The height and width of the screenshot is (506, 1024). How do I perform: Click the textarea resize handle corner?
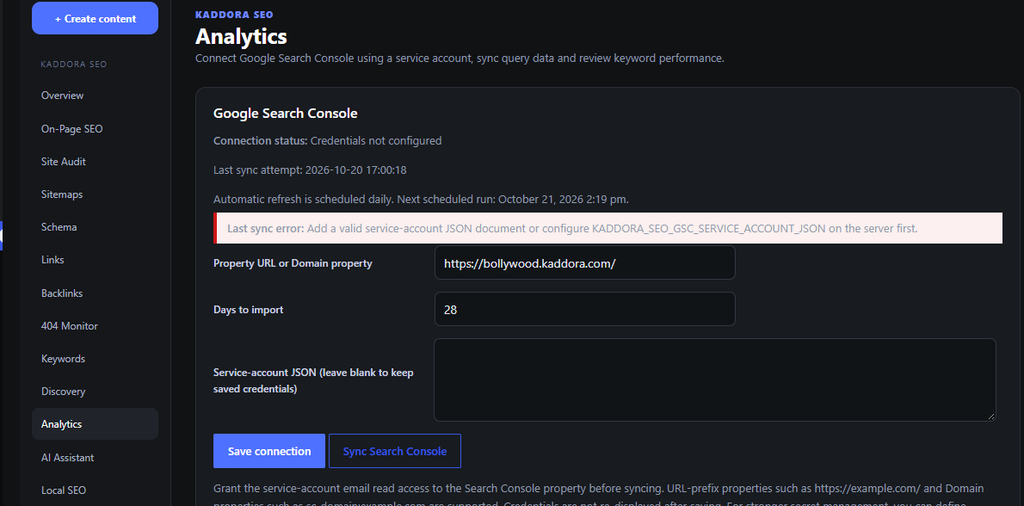point(991,417)
